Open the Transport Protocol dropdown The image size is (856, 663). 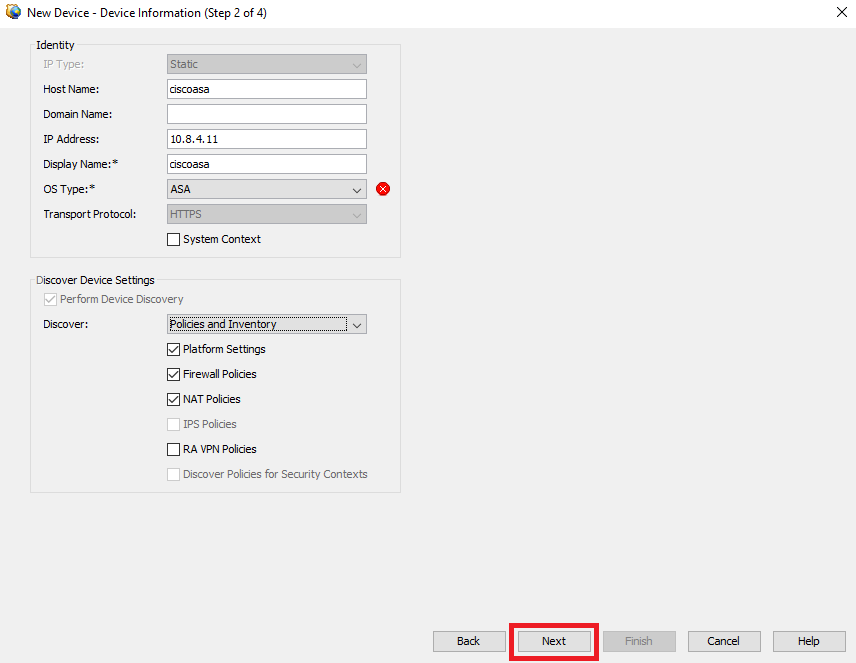click(266, 214)
